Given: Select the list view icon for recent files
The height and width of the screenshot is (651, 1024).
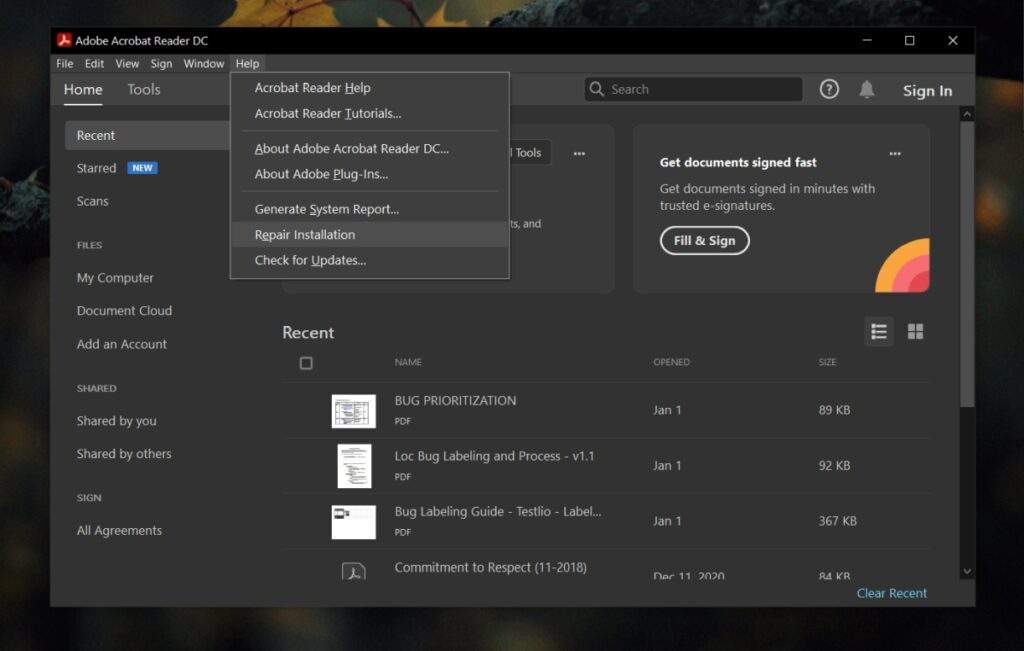Looking at the screenshot, I should pos(879,331).
